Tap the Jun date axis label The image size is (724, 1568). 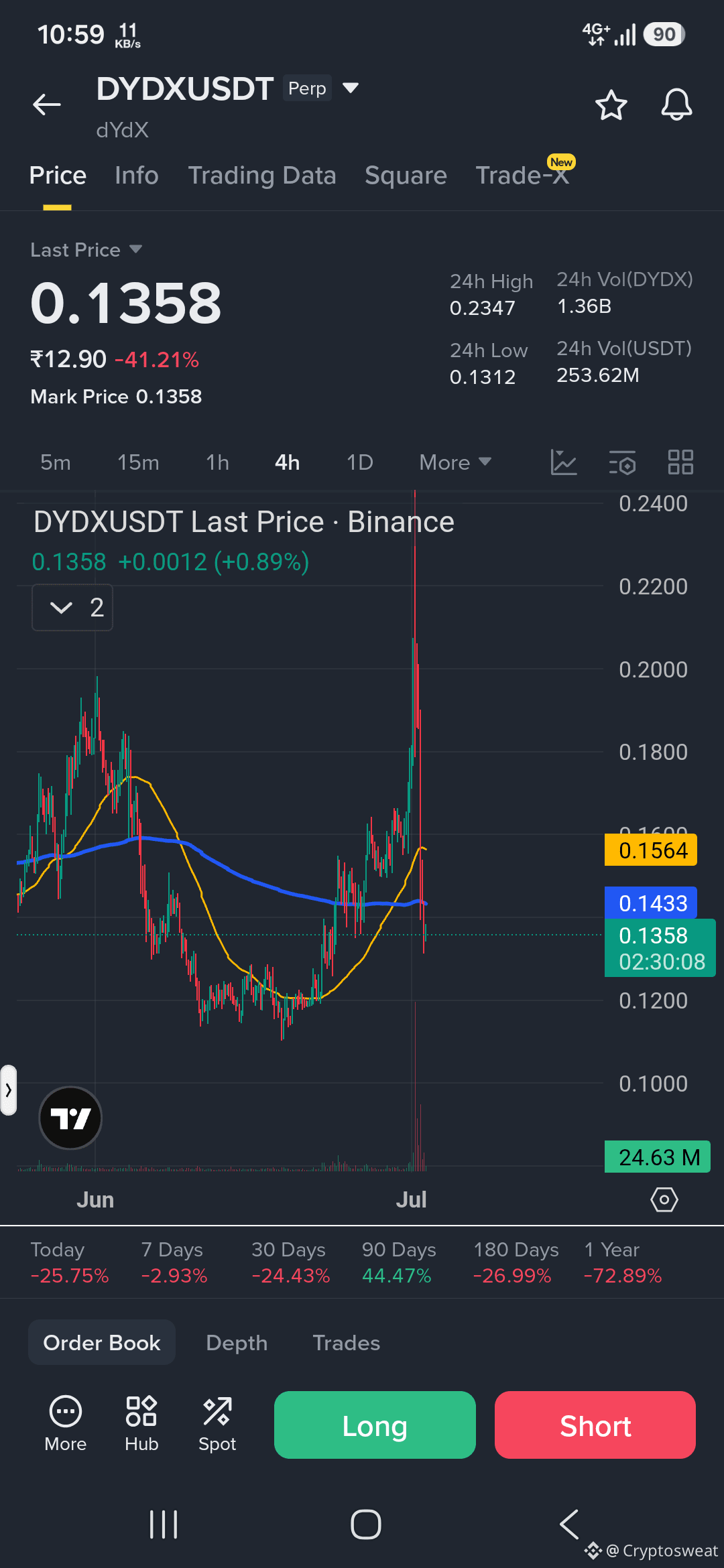point(95,1199)
